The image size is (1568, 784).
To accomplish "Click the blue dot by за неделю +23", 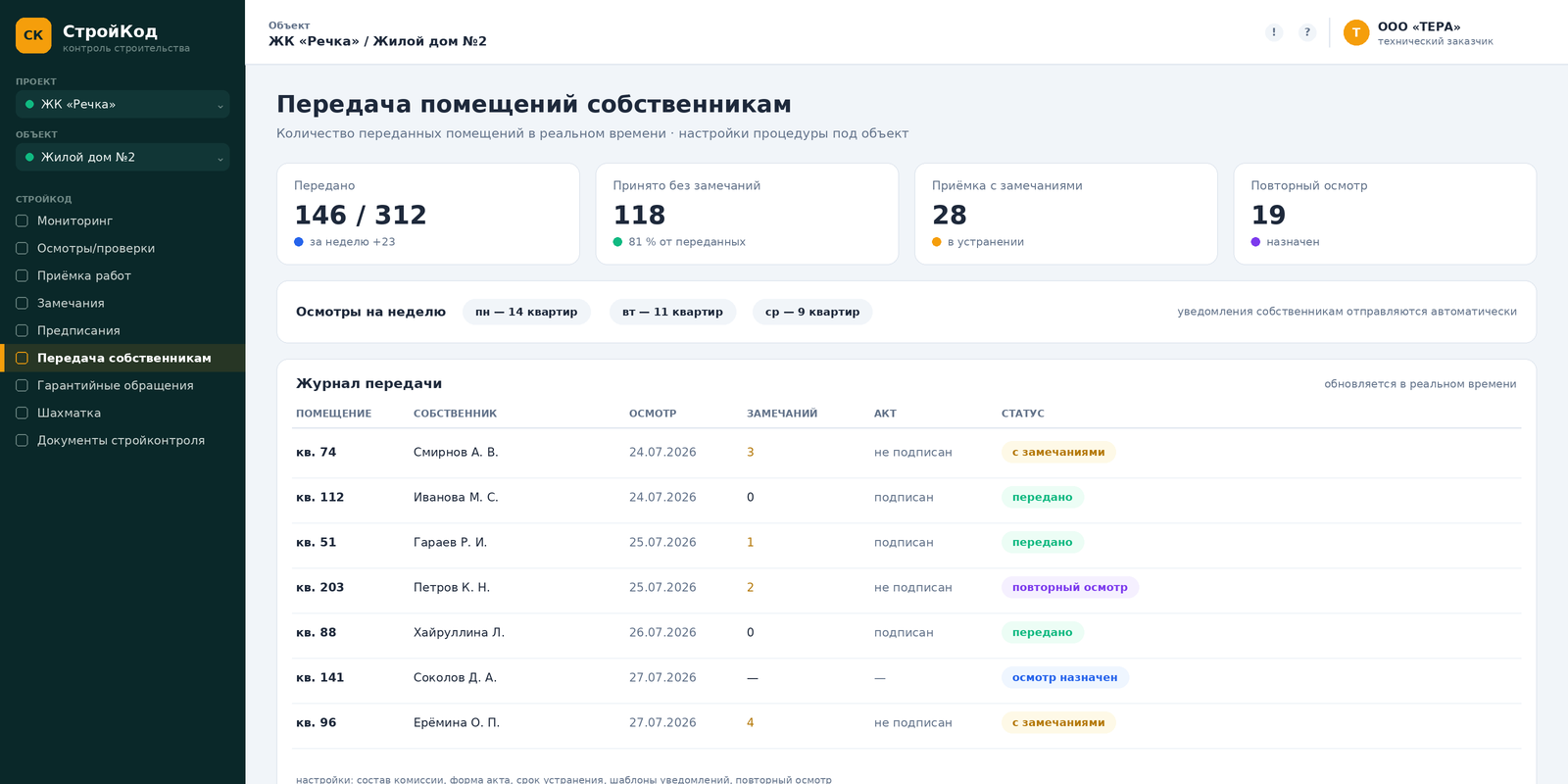I will [299, 242].
